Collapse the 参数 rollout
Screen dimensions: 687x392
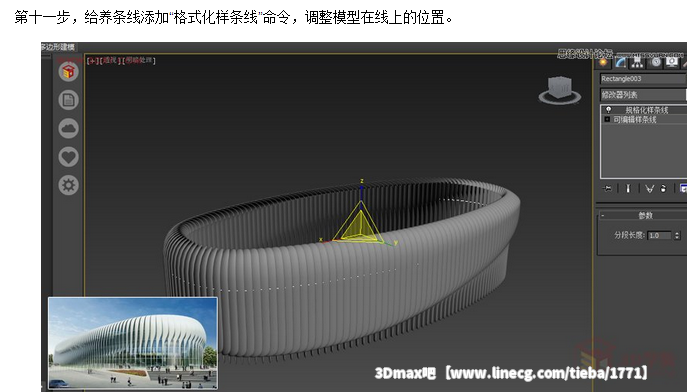[603, 215]
